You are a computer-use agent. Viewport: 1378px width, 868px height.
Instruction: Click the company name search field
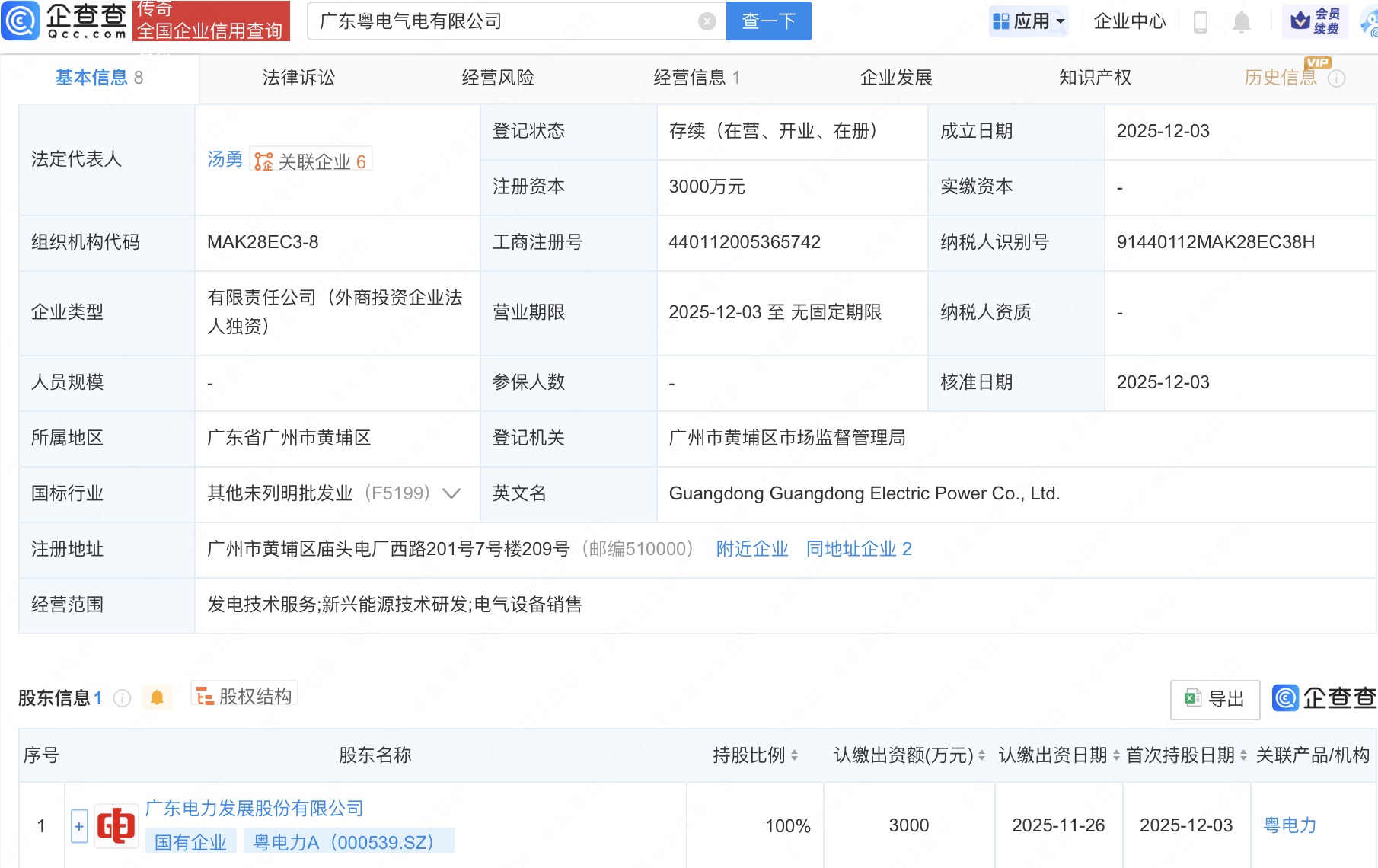(x=502, y=21)
